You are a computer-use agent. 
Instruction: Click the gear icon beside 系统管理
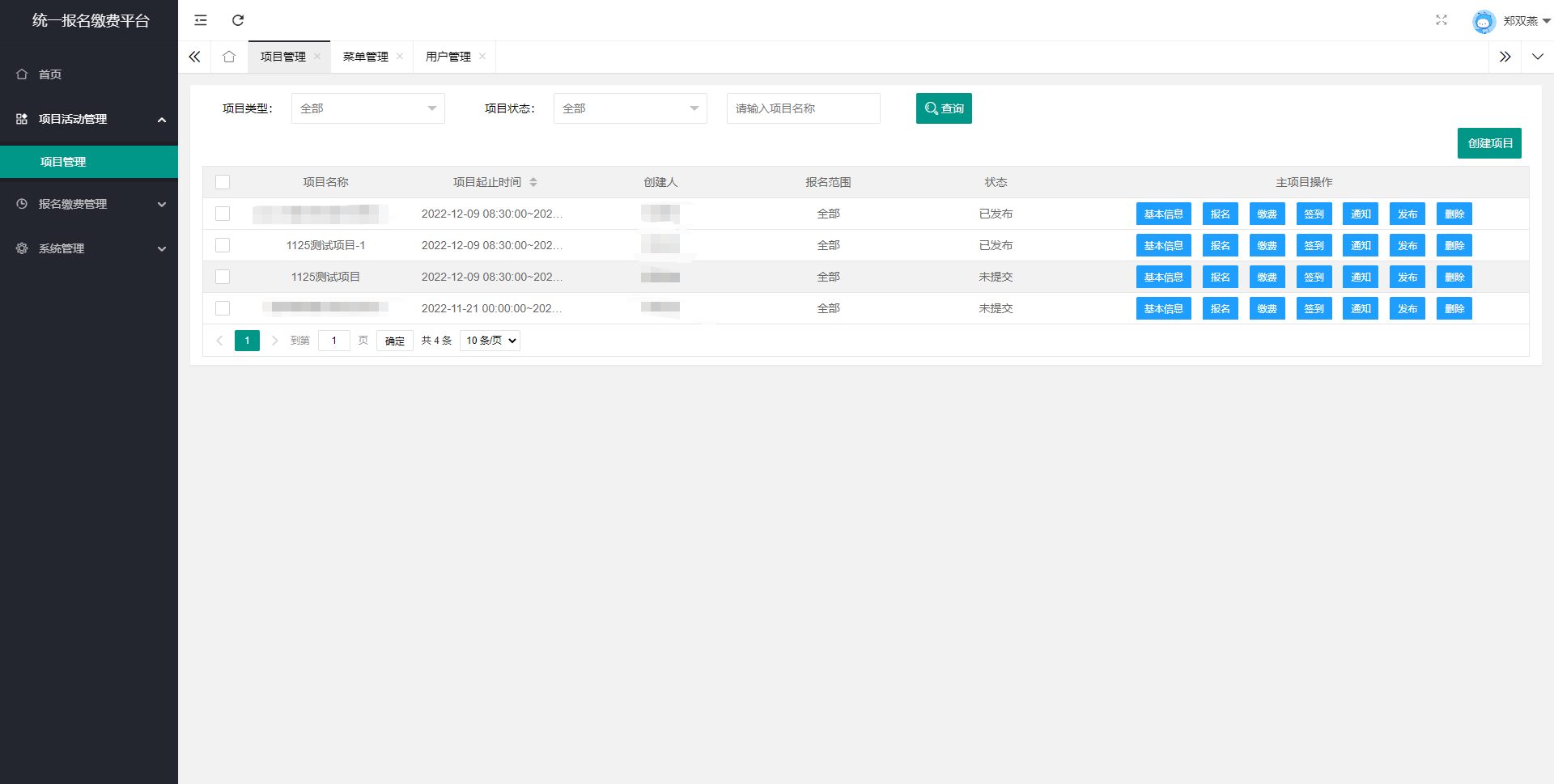click(x=22, y=248)
